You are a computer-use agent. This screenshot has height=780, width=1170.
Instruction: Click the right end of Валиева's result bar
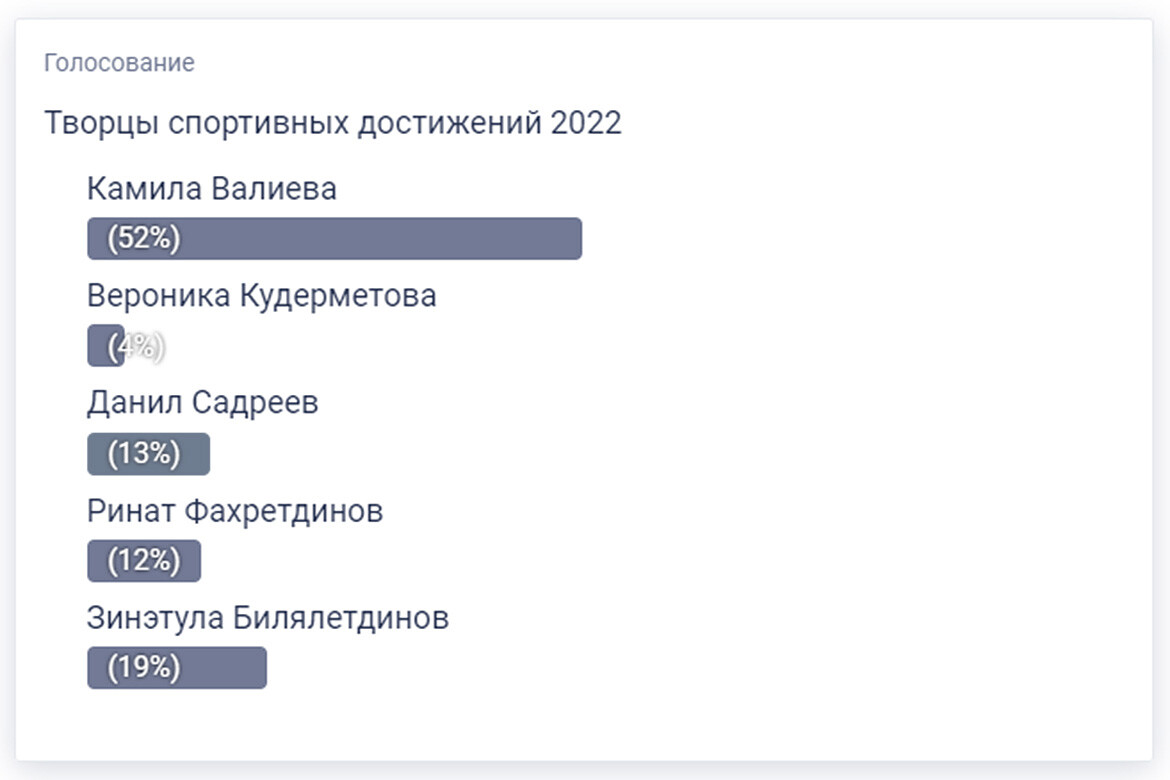point(570,239)
